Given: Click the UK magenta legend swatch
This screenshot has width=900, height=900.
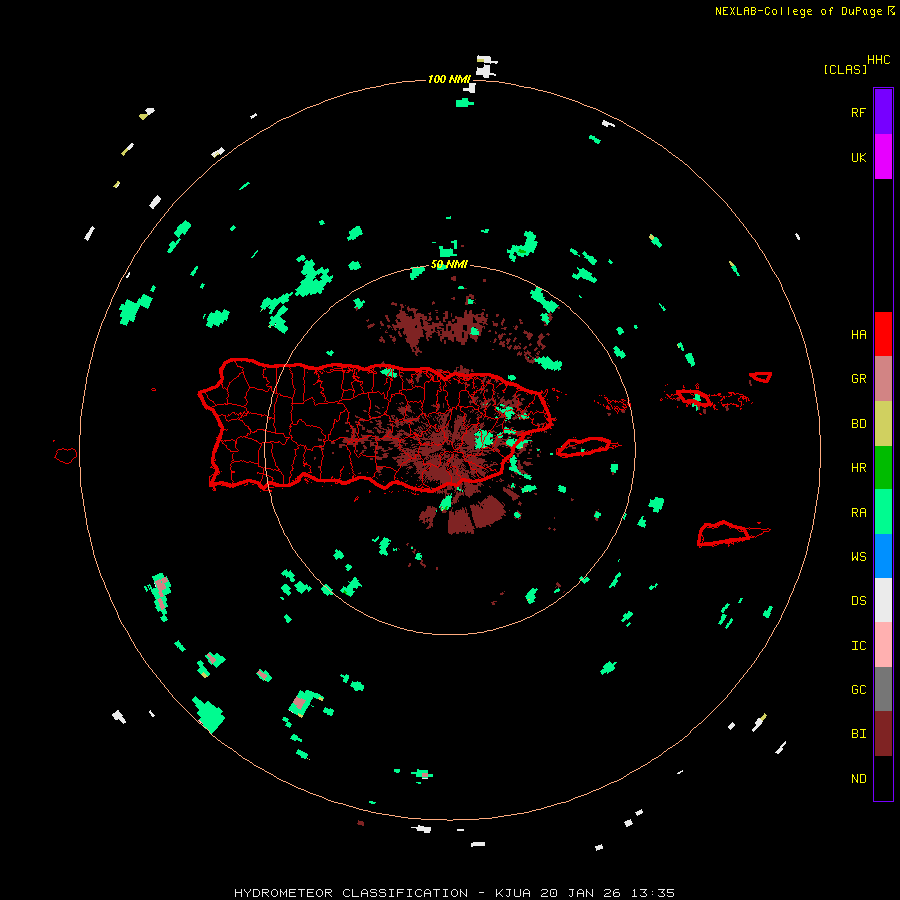Looking at the screenshot, I should point(883,156).
